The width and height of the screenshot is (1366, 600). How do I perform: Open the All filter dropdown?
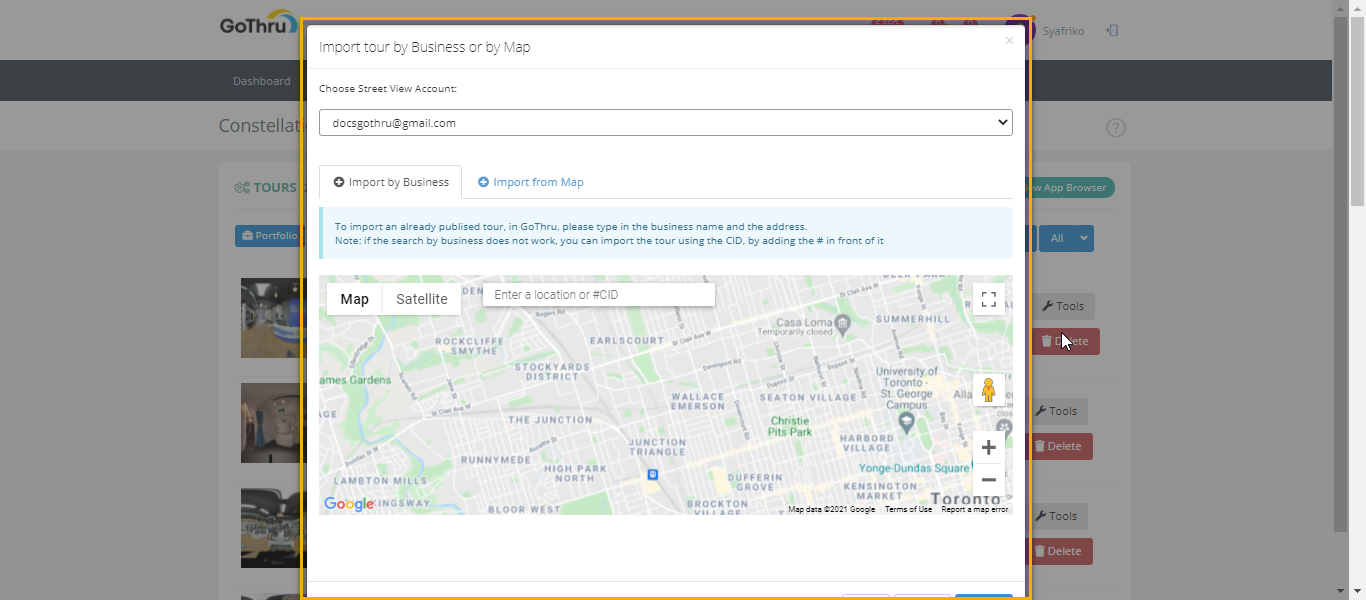[1066, 238]
